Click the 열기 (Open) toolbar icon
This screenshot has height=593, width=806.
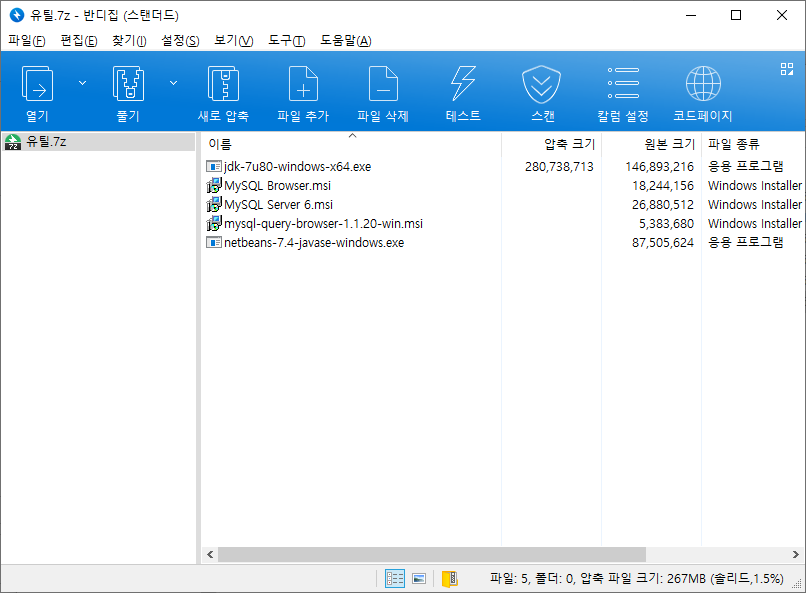click(x=37, y=84)
